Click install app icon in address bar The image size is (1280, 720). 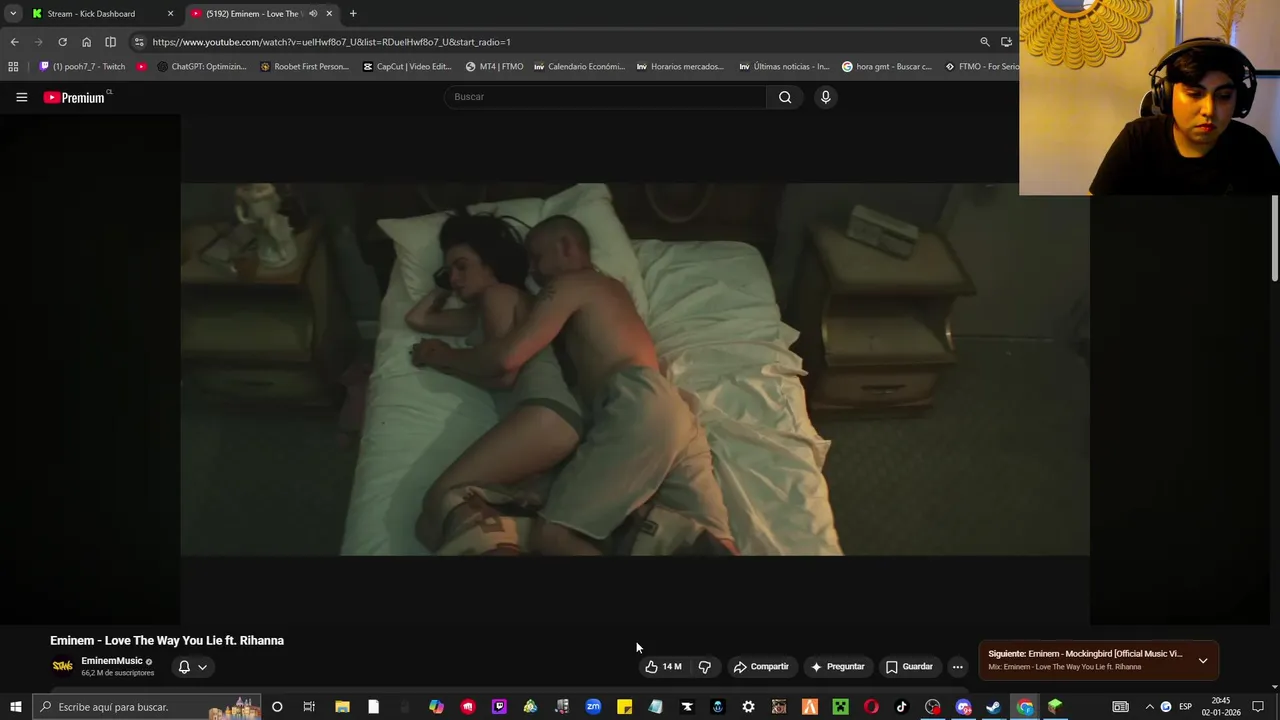[1006, 42]
